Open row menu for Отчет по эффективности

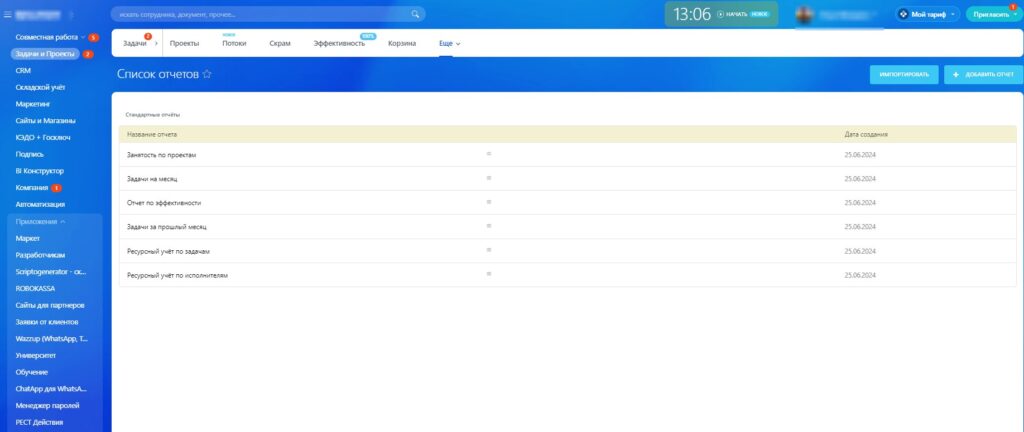coord(488,202)
